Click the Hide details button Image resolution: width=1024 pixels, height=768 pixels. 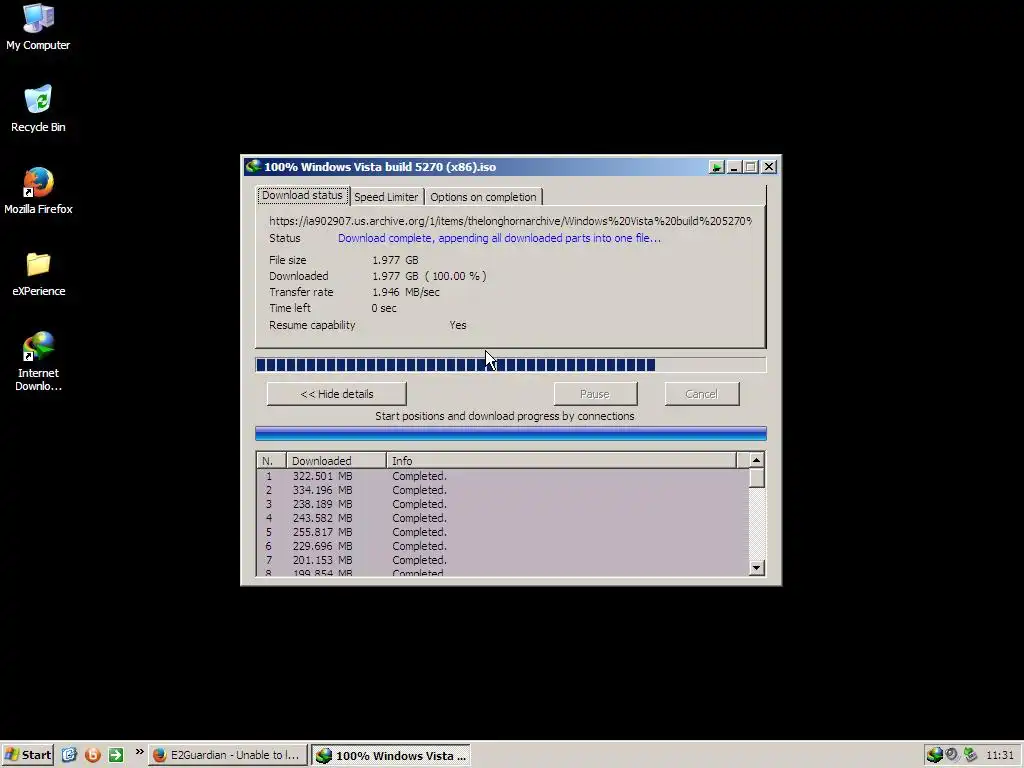tap(337, 394)
